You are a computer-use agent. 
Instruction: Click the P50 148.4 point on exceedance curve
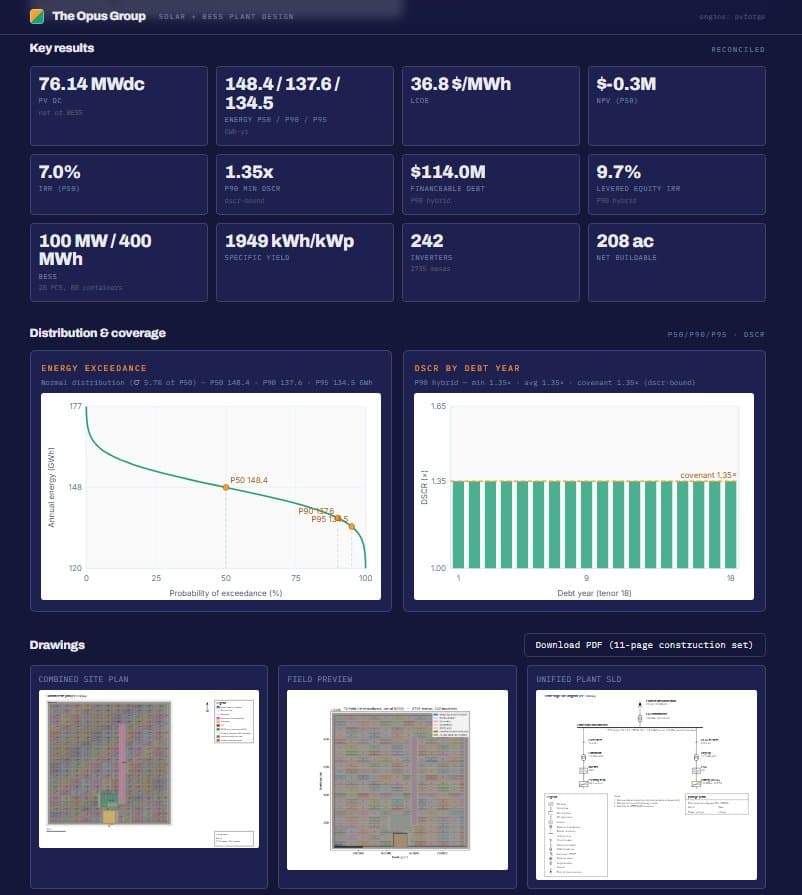(x=226, y=487)
